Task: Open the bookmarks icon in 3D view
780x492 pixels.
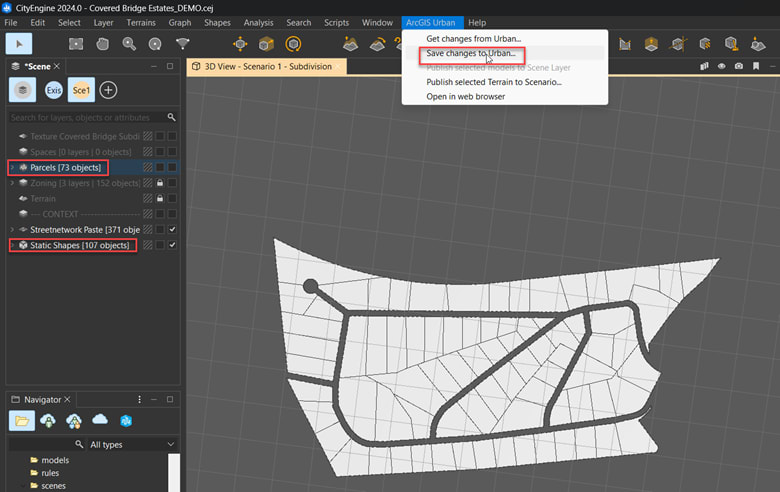Action: click(756, 66)
